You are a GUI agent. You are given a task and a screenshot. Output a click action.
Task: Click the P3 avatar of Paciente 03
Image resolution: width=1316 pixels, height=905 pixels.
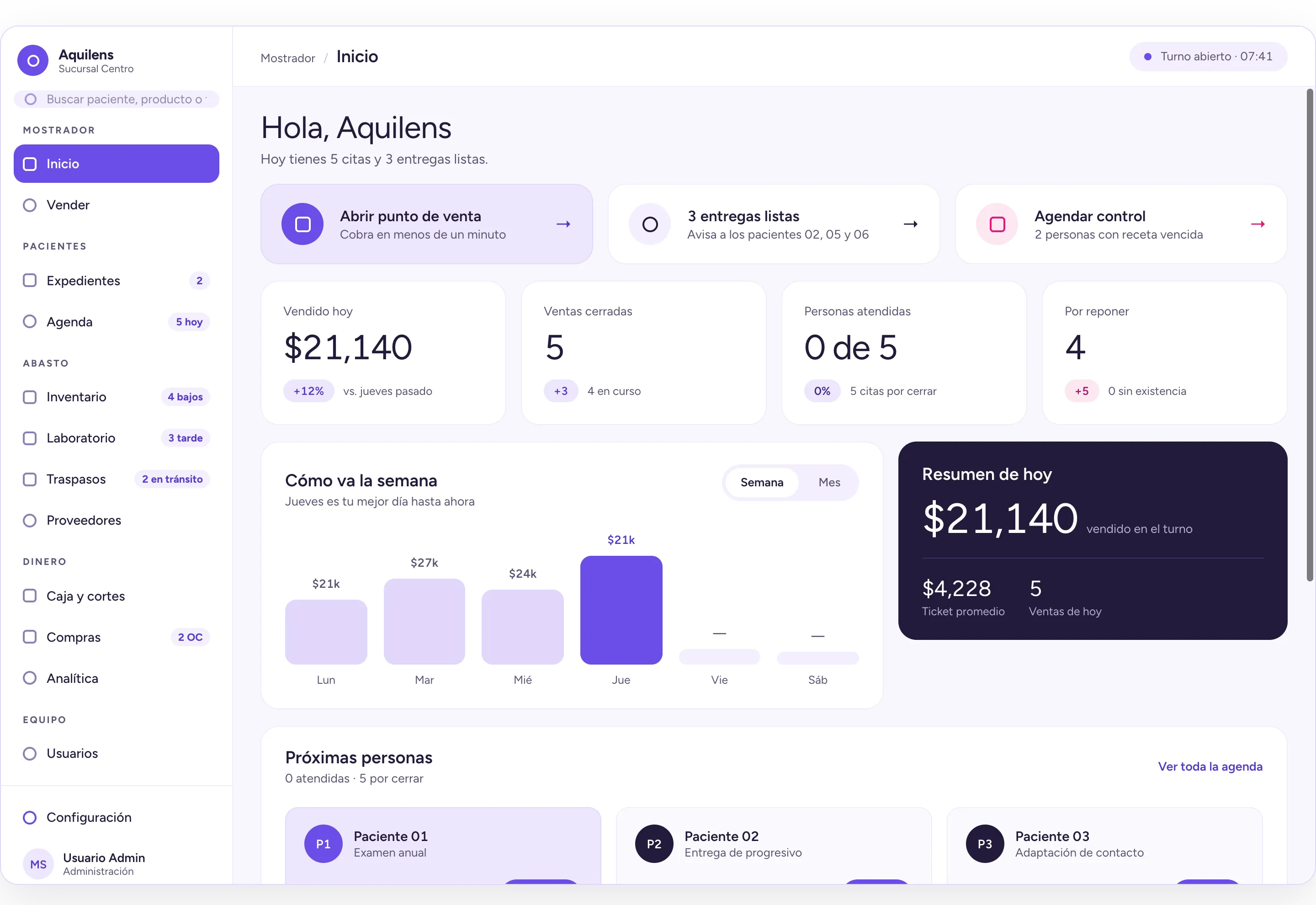point(984,843)
